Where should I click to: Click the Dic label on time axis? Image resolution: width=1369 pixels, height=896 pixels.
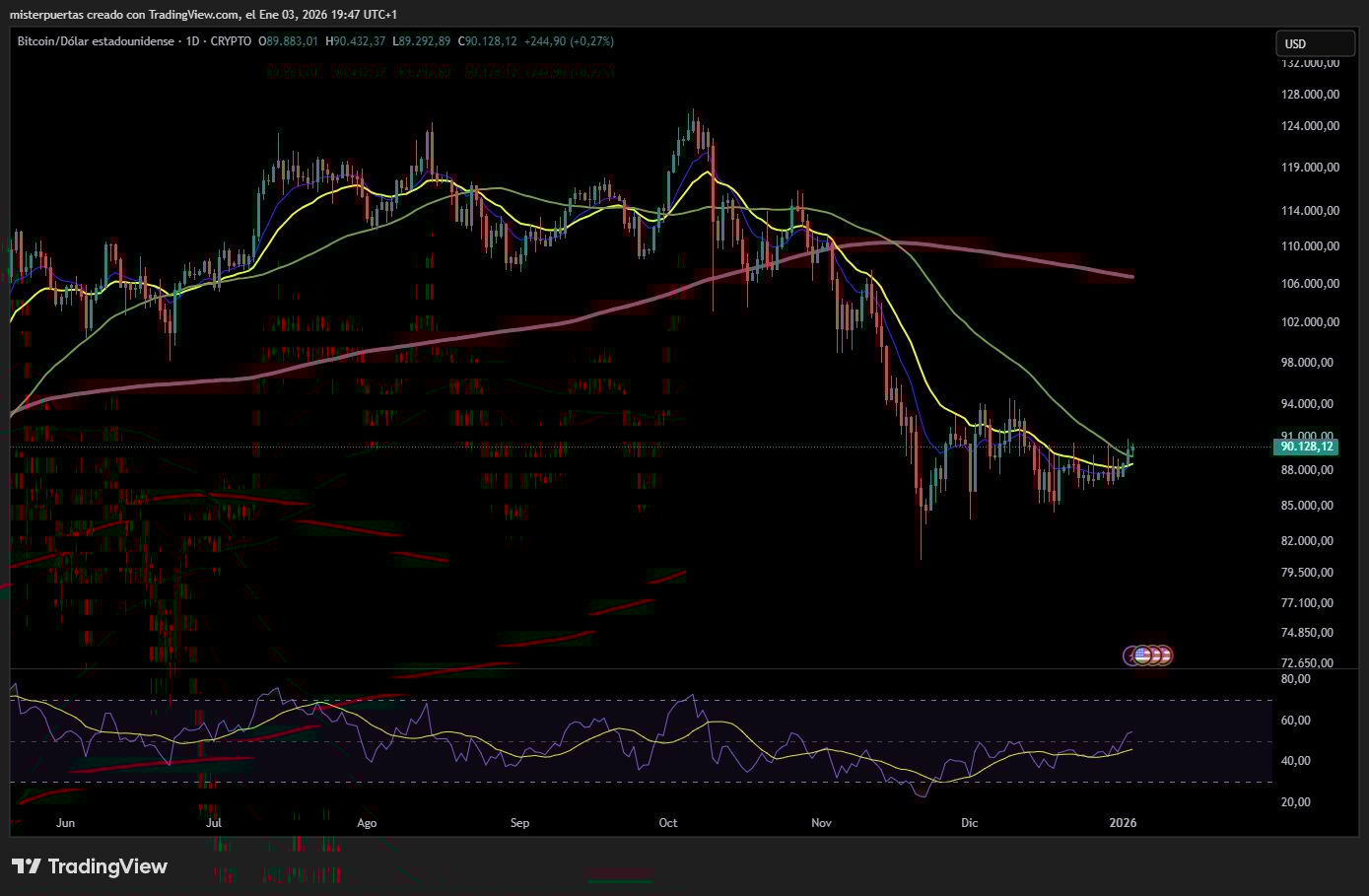970,823
